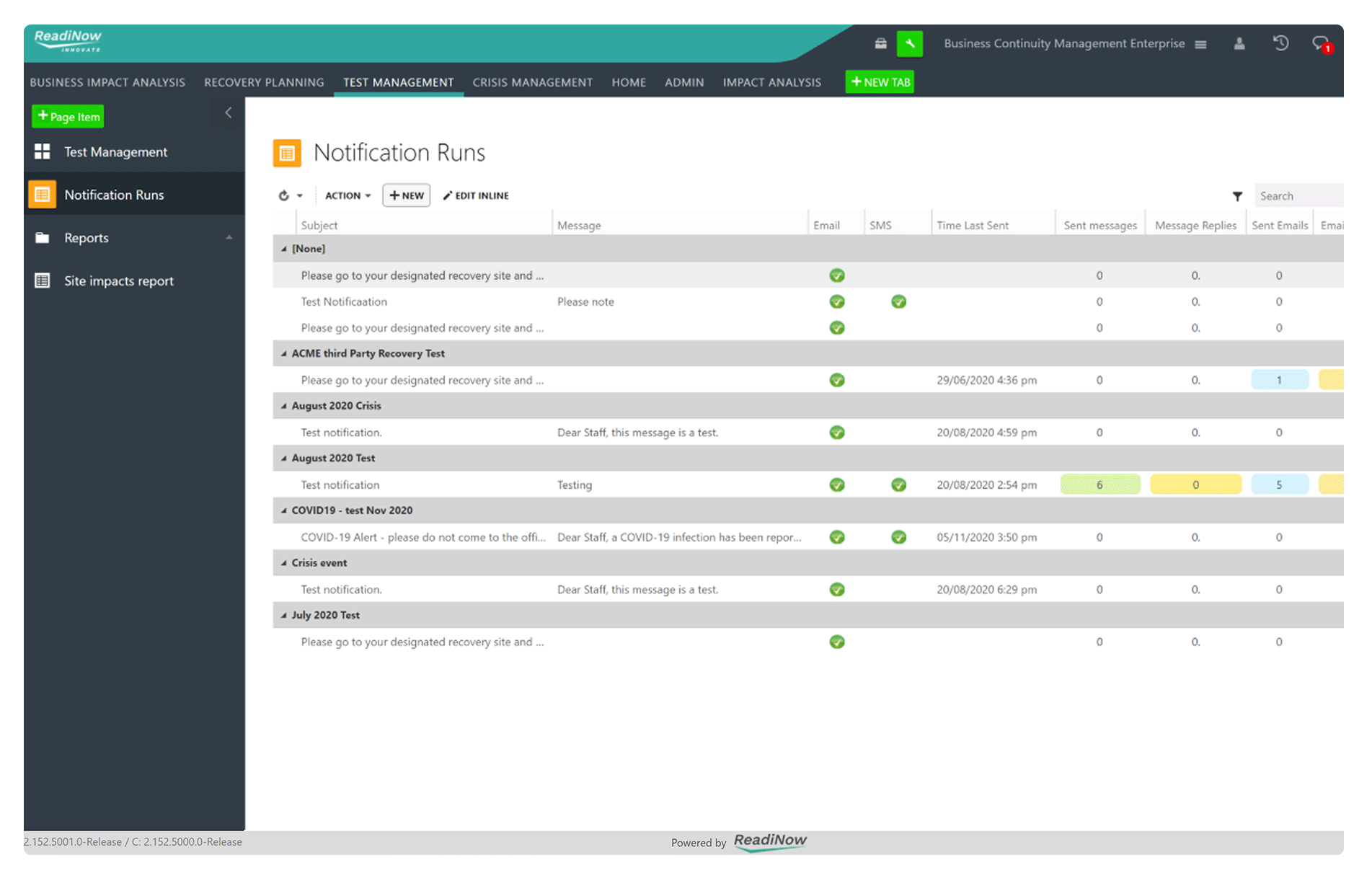This screenshot has height=881, width=1372.
Task: Open the user profile icon
Action: (1239, 44)
